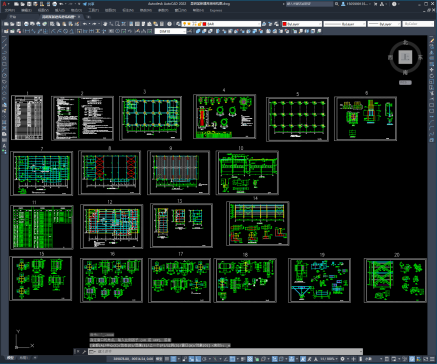Image resolution: width=437 pixels, height=364 pixels.
Task: Click the Help question-mark in Standard toolbar
Action: click(170, 24)
